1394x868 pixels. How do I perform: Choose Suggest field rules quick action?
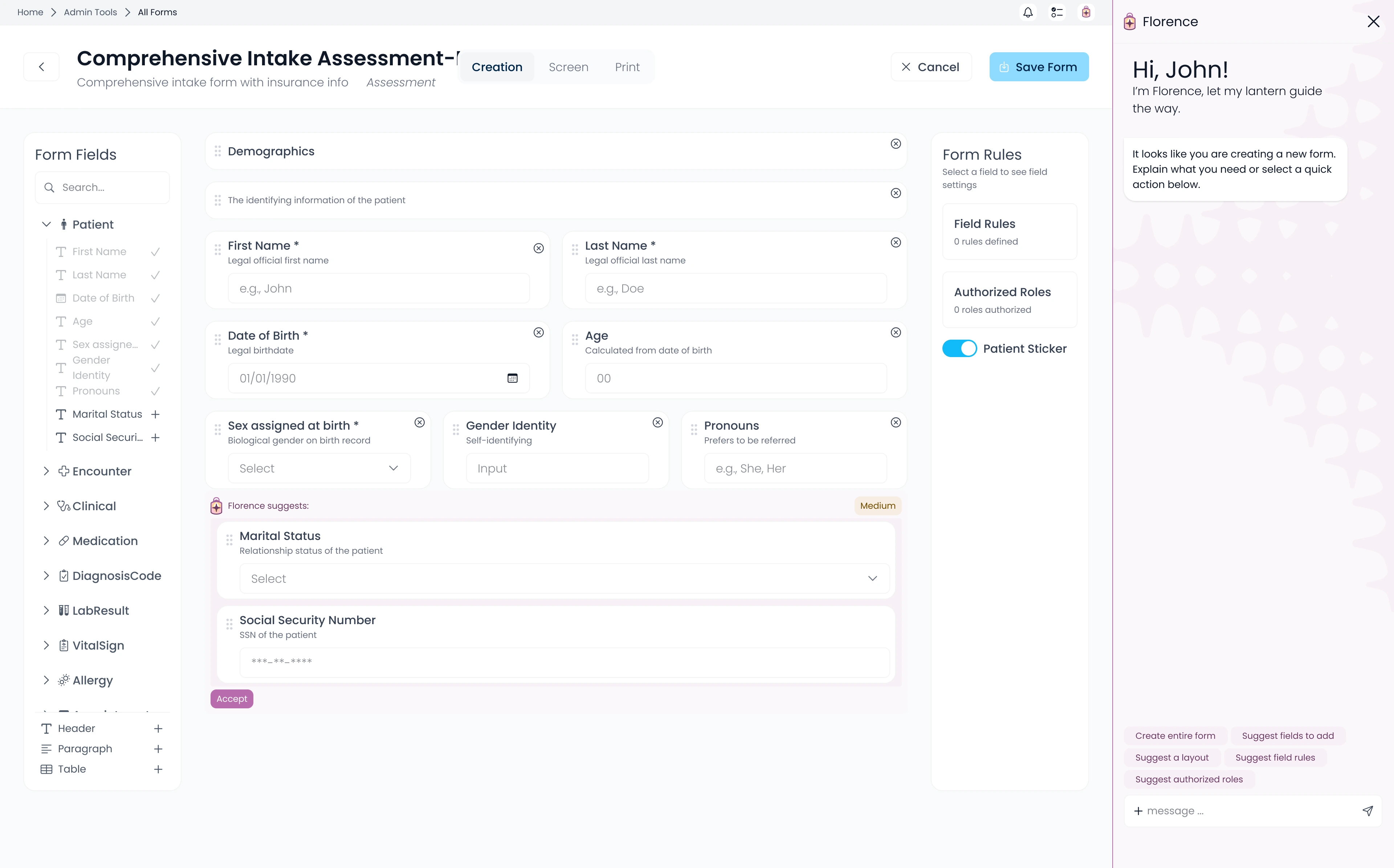(x=1275, y=757)
